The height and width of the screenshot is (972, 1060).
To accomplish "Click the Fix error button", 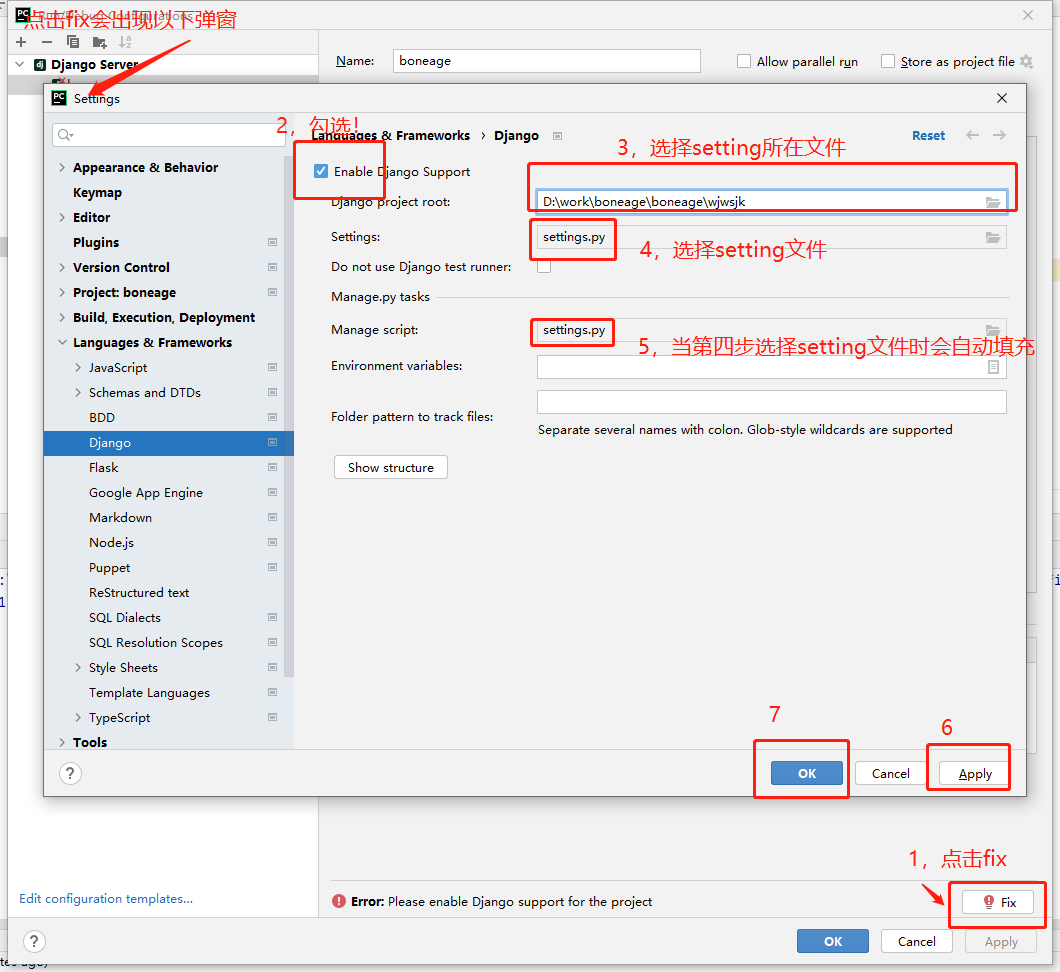I will coord(998,902).
